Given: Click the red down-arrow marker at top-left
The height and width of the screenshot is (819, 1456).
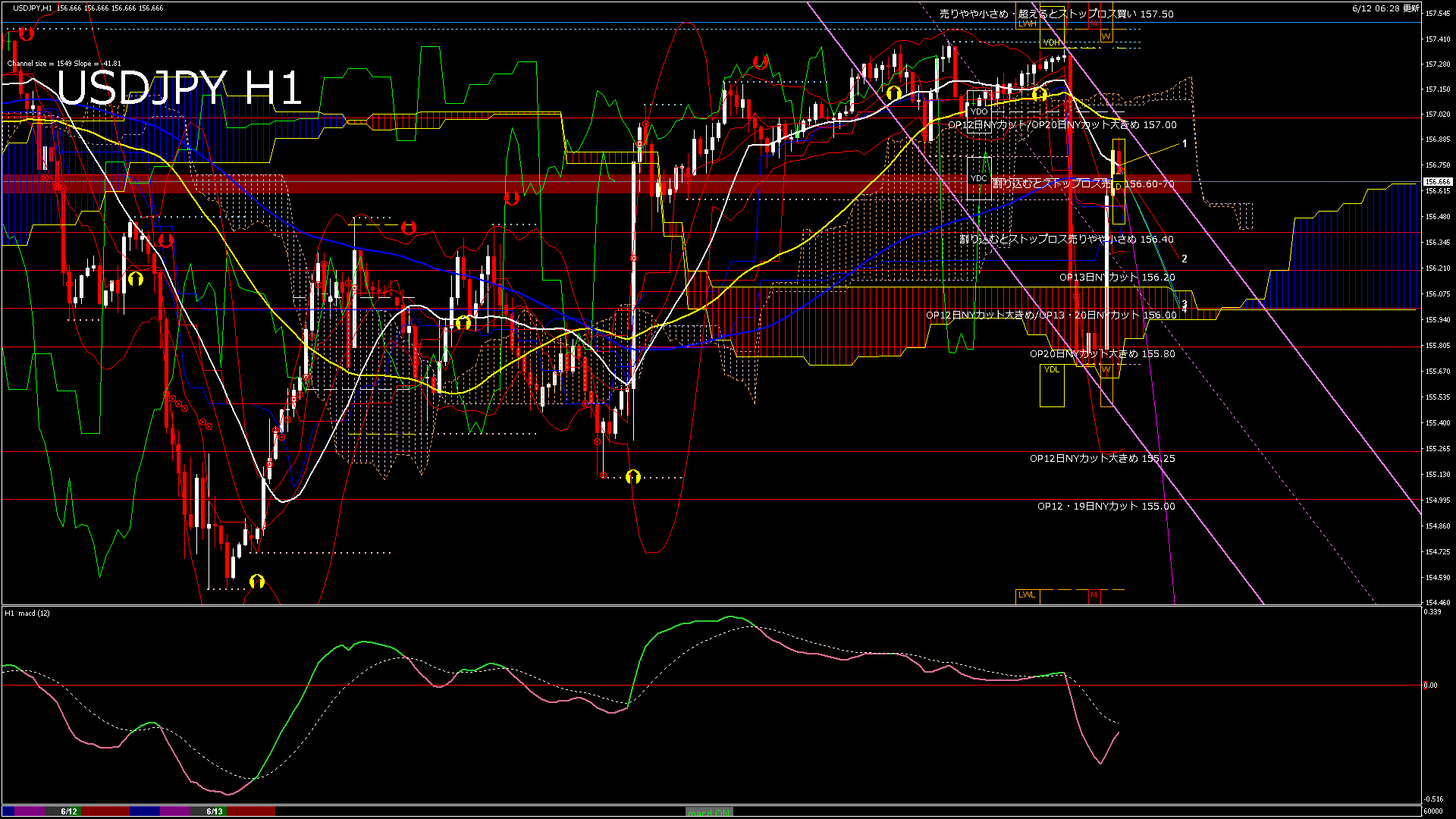Looking at the screenshot, I should coord(27,33).
